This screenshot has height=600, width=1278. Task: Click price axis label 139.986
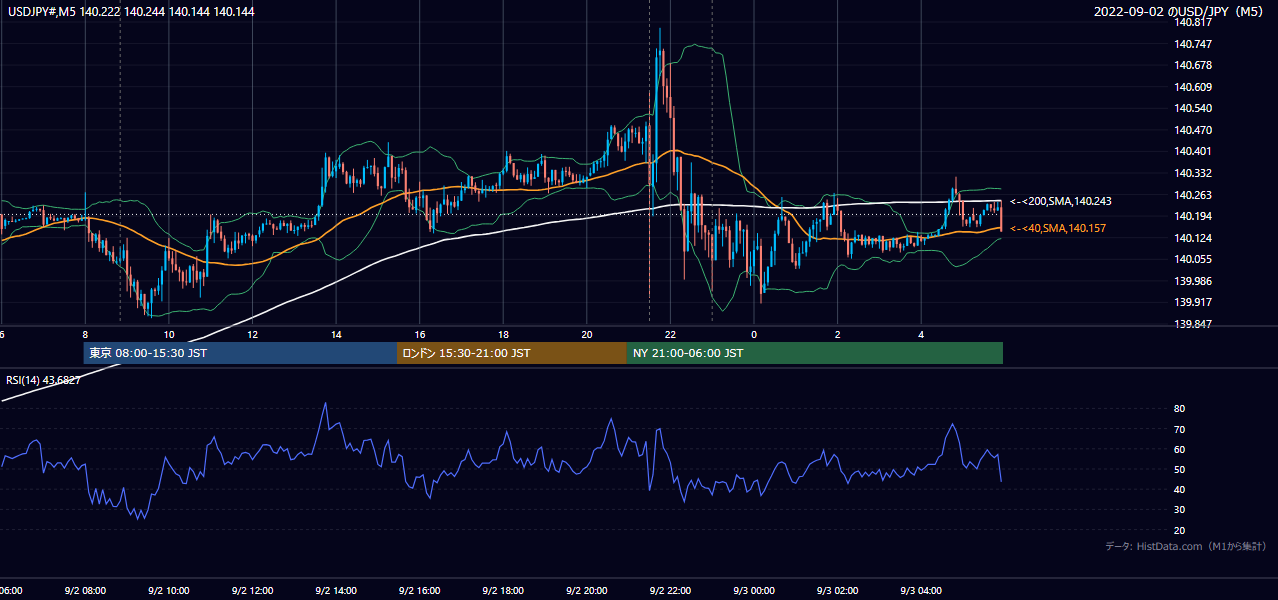(x=1194, y=281)
